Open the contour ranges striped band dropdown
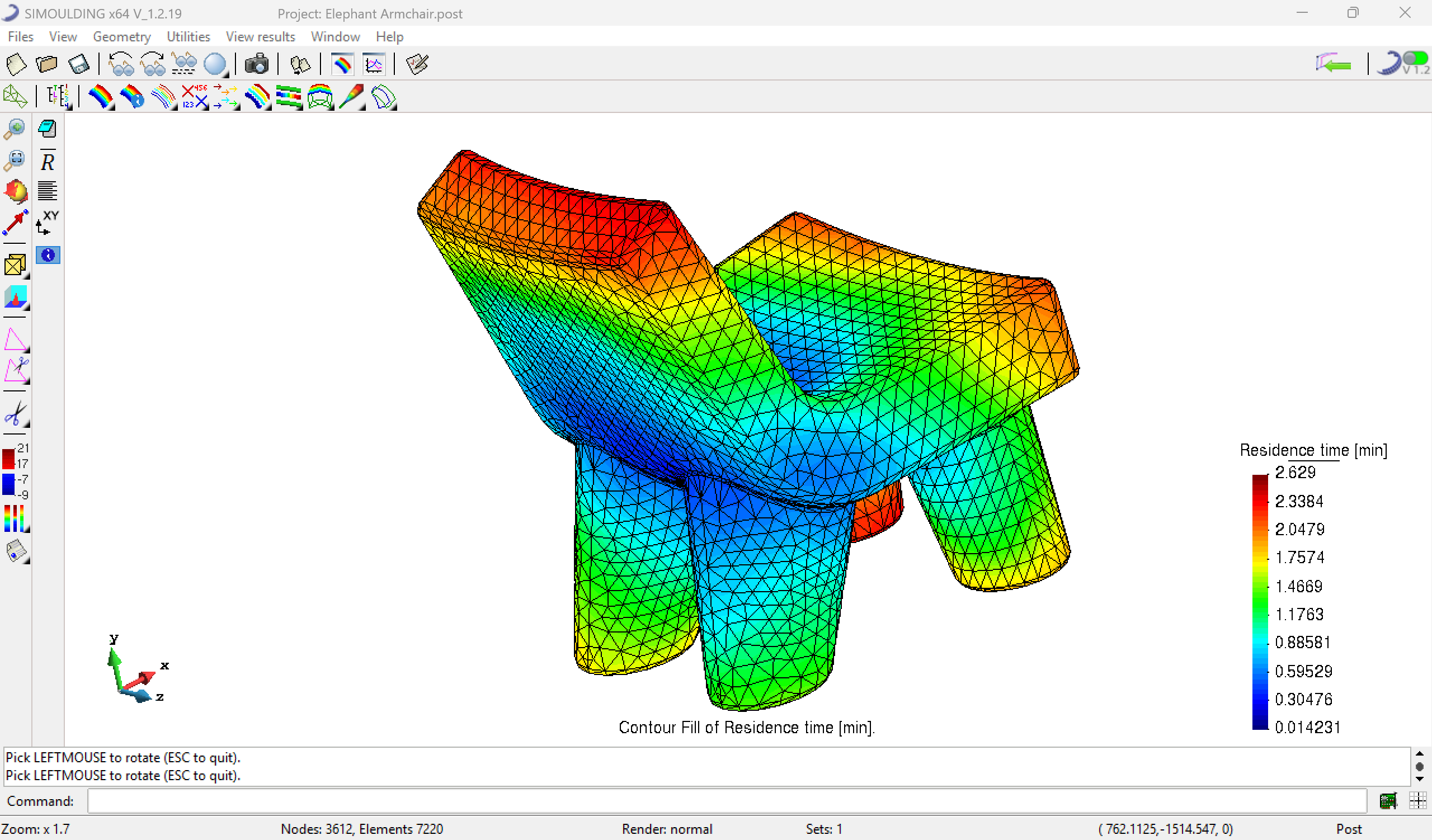Screen dimensions: 1432x840 [x=257, y=97]
